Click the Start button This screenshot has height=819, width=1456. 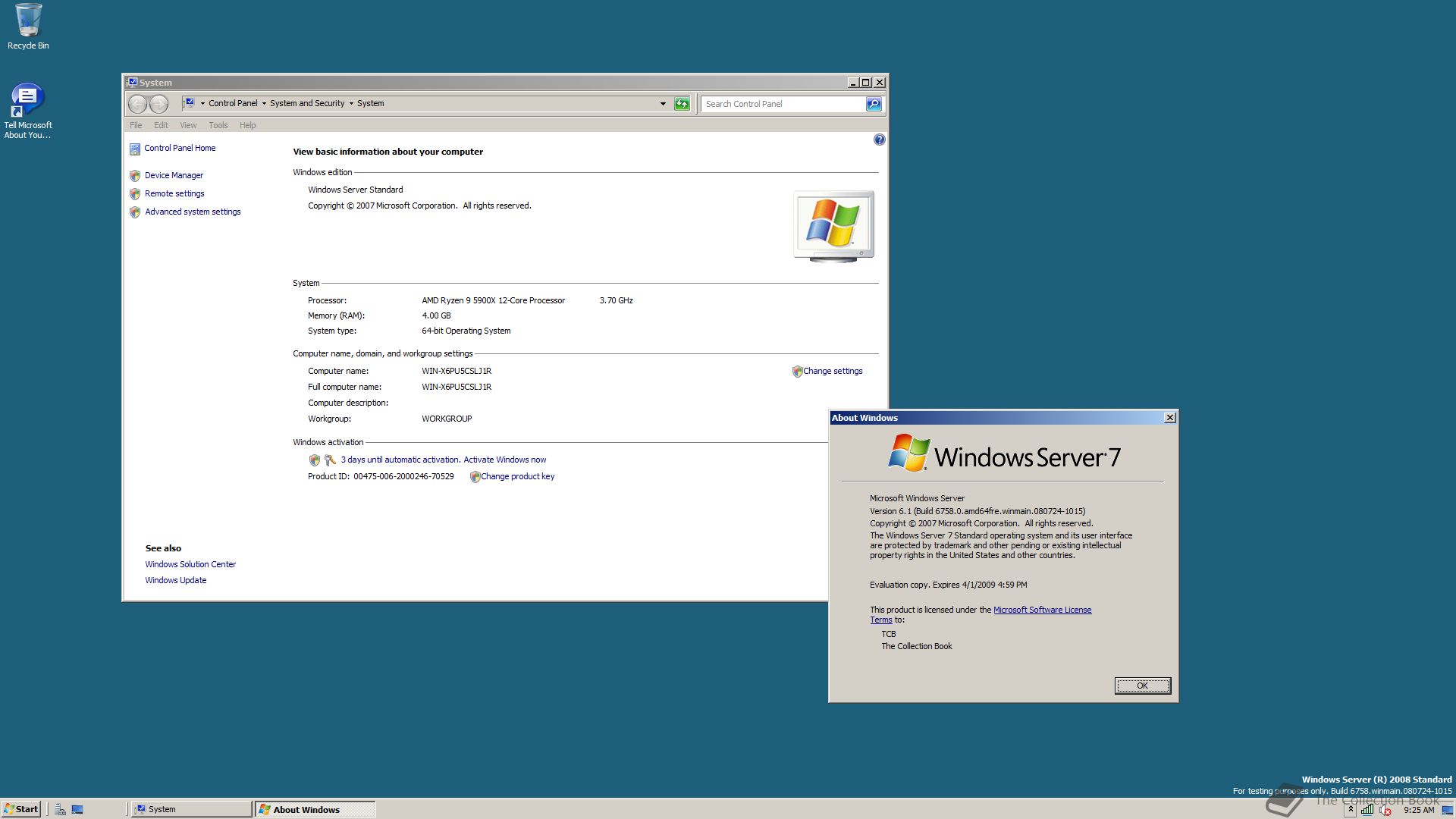(x=21, y=809)
